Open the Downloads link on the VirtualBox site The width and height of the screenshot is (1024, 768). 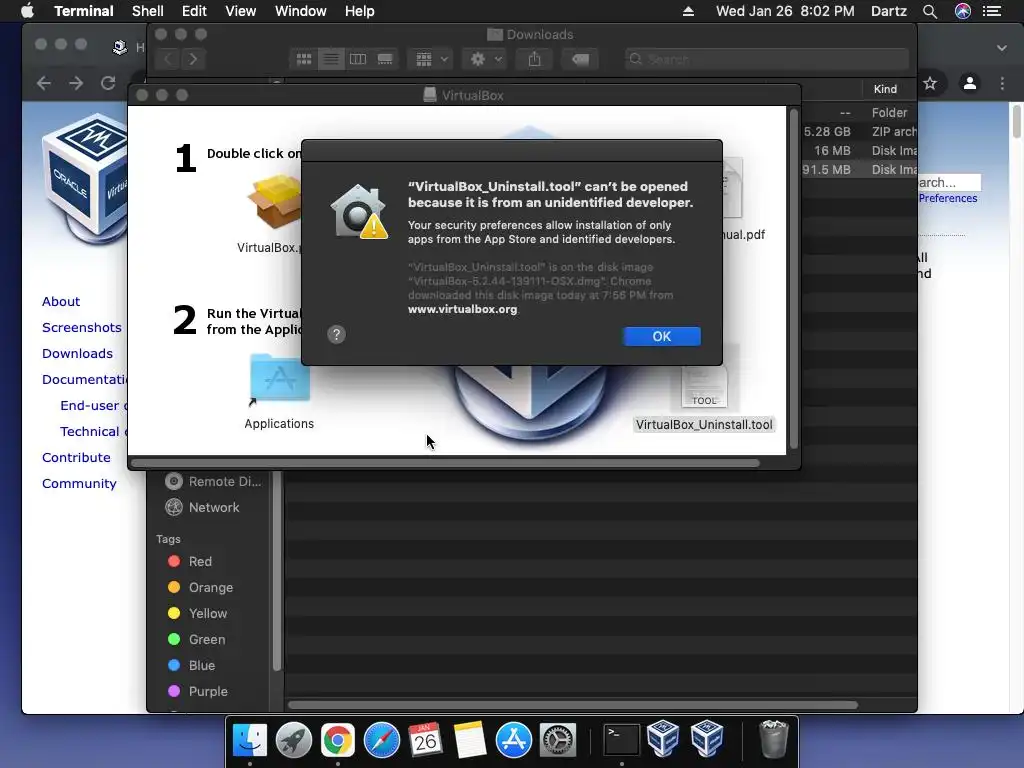(77, 353)
